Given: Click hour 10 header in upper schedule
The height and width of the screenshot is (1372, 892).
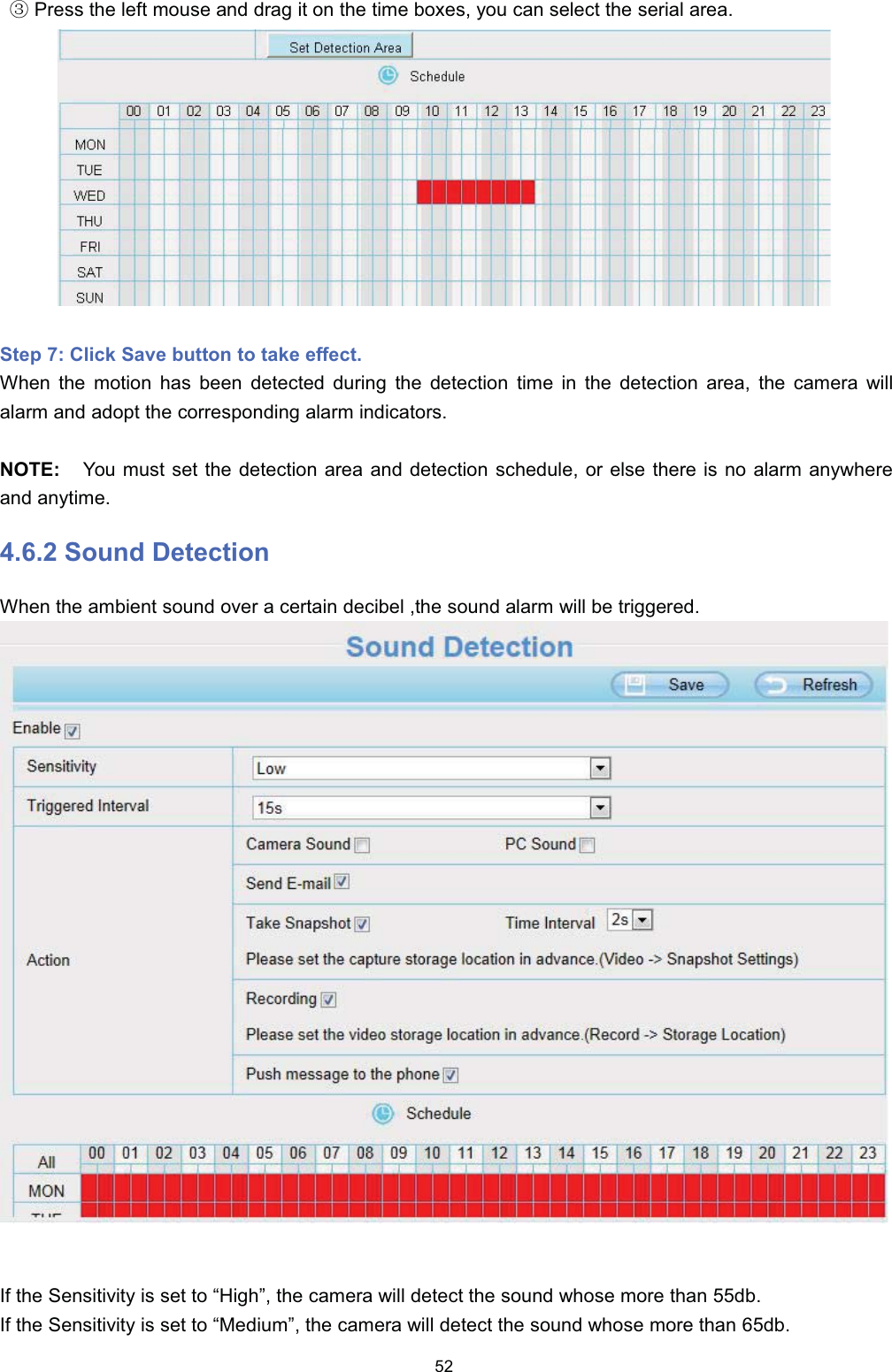Looking at the screenshot, I should [432, 111].
